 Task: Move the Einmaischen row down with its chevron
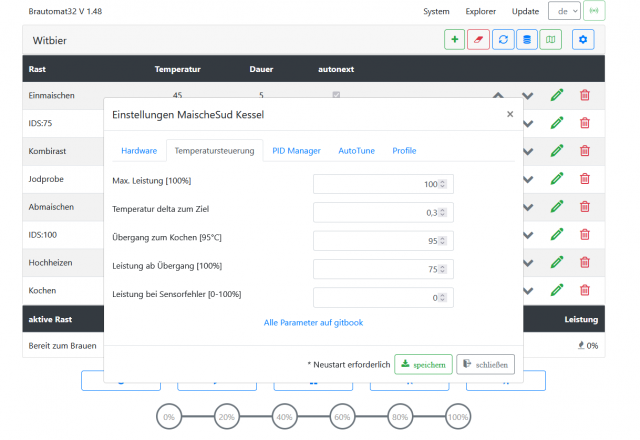coord(528,96)
